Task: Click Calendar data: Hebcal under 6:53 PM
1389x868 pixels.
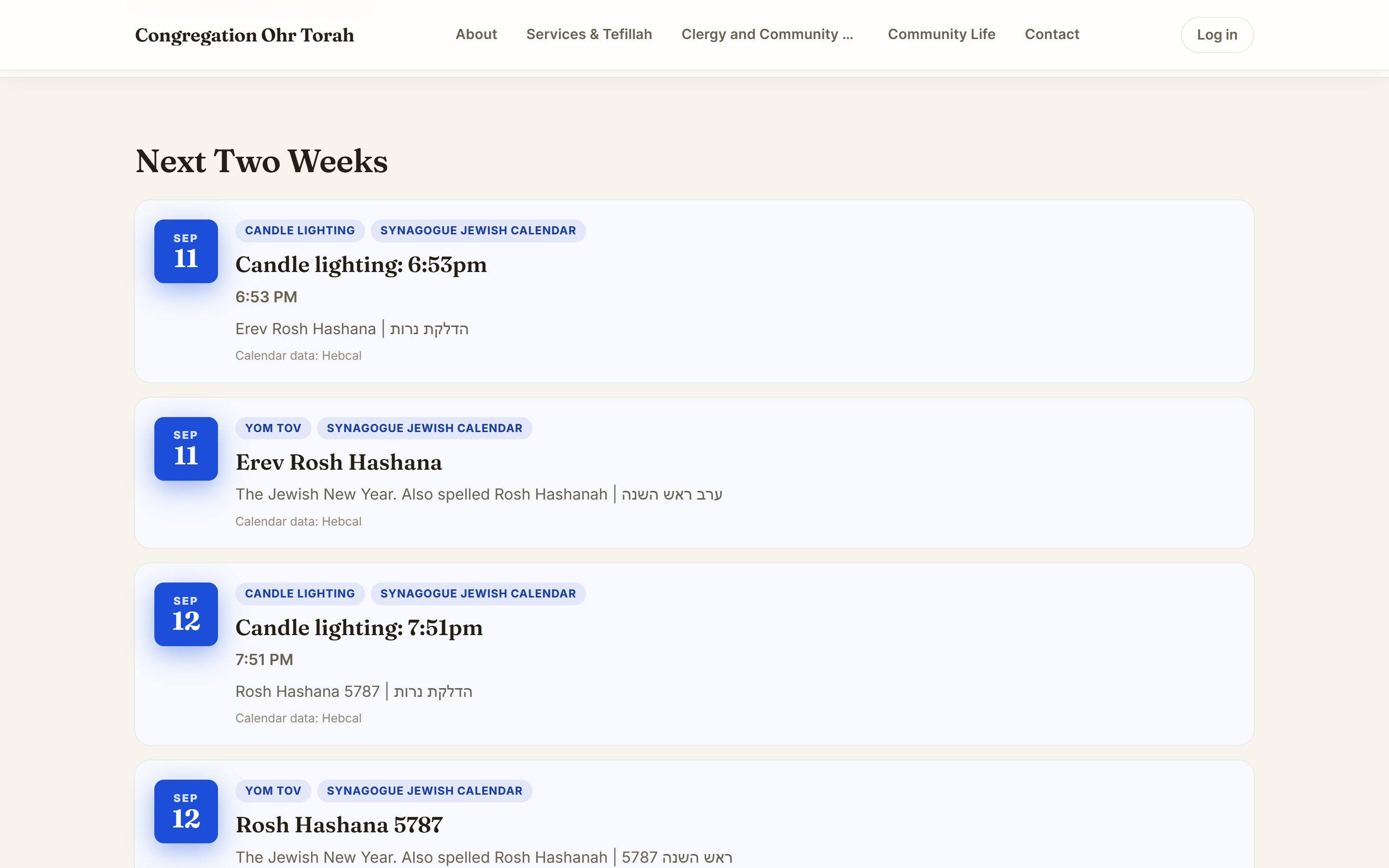Action: [x=299, y=356]
